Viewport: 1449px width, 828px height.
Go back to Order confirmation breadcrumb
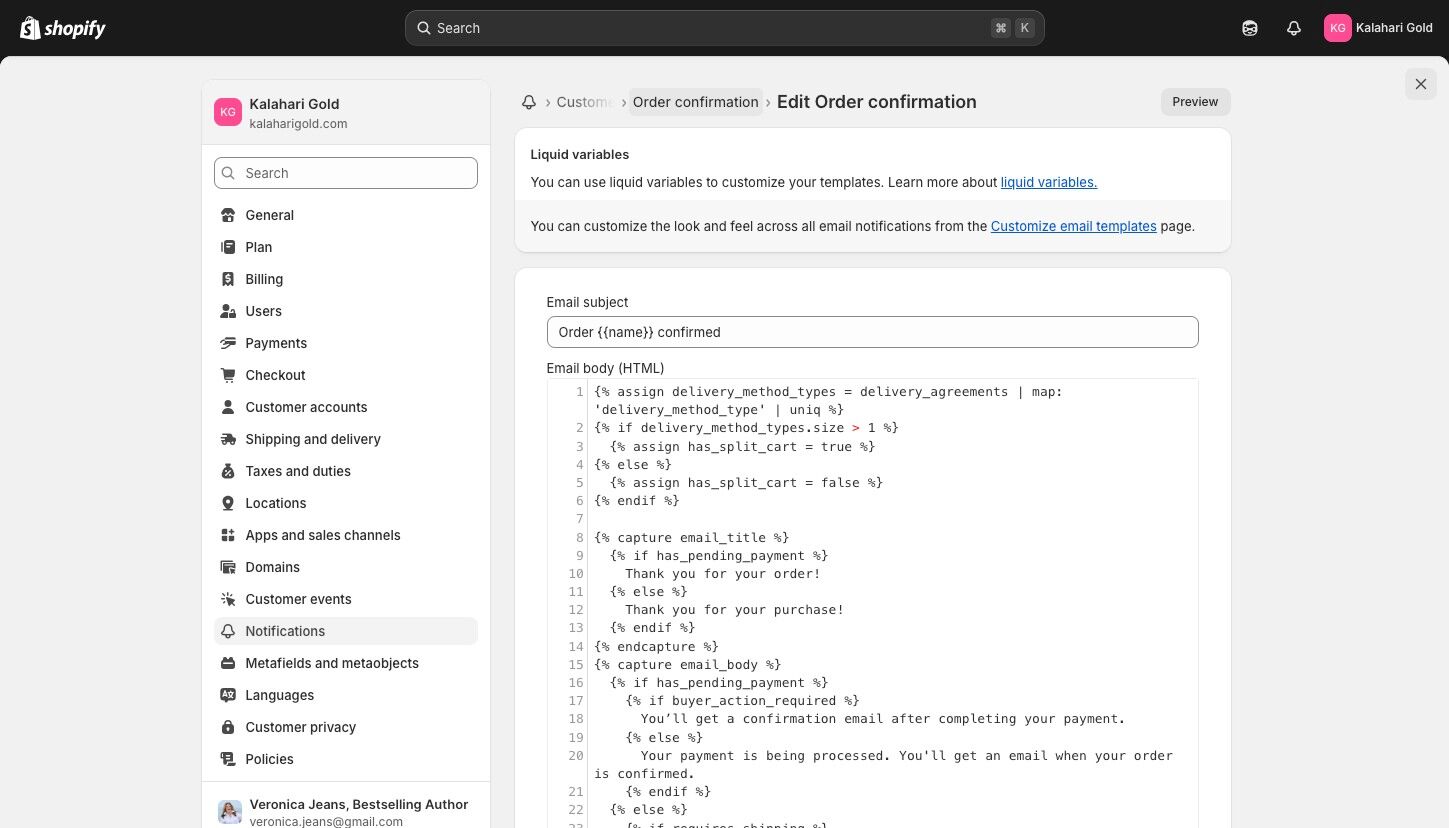[696, 102]
